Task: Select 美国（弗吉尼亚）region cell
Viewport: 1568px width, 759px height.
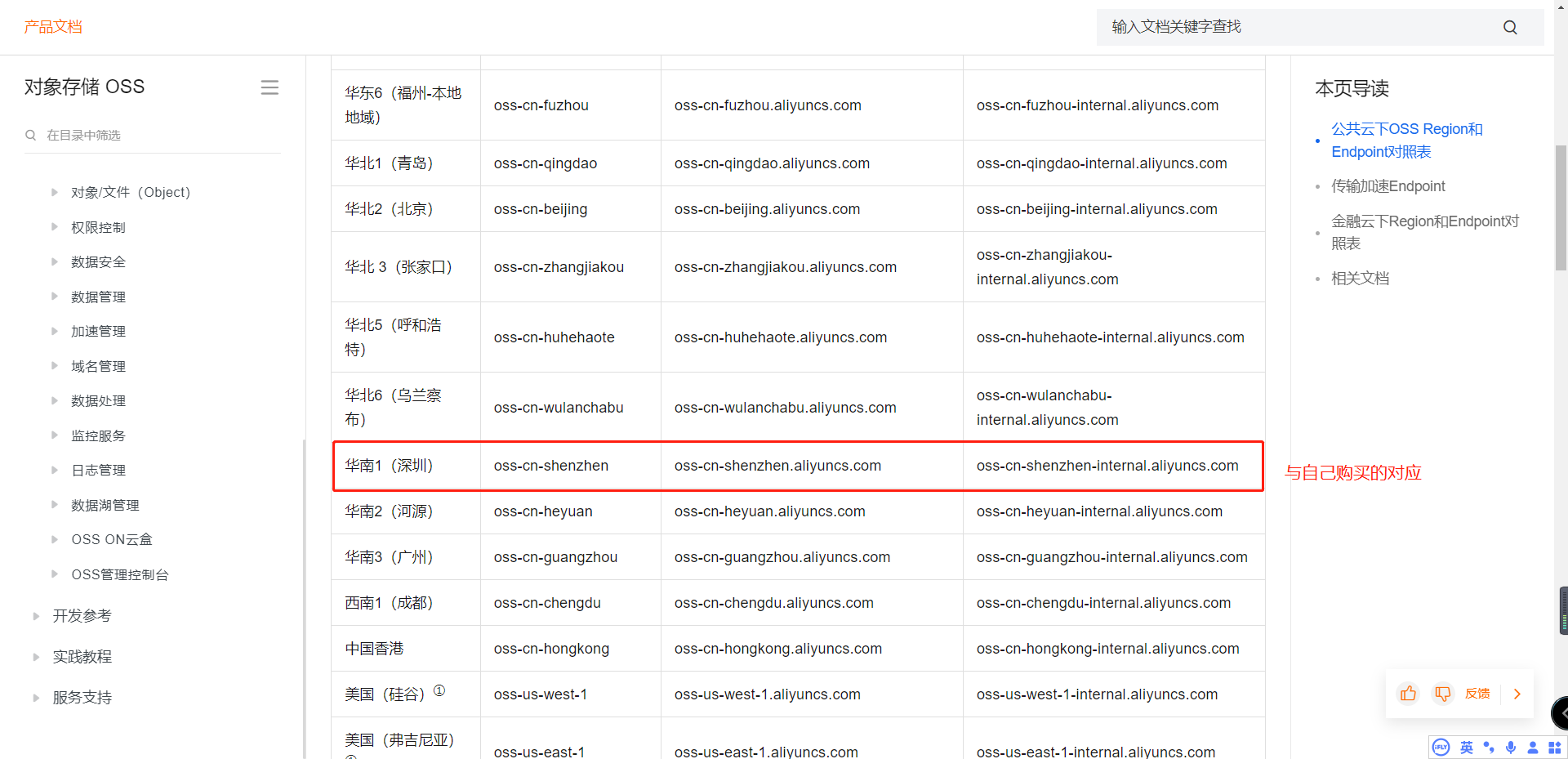Action: [x=406, y=740]
